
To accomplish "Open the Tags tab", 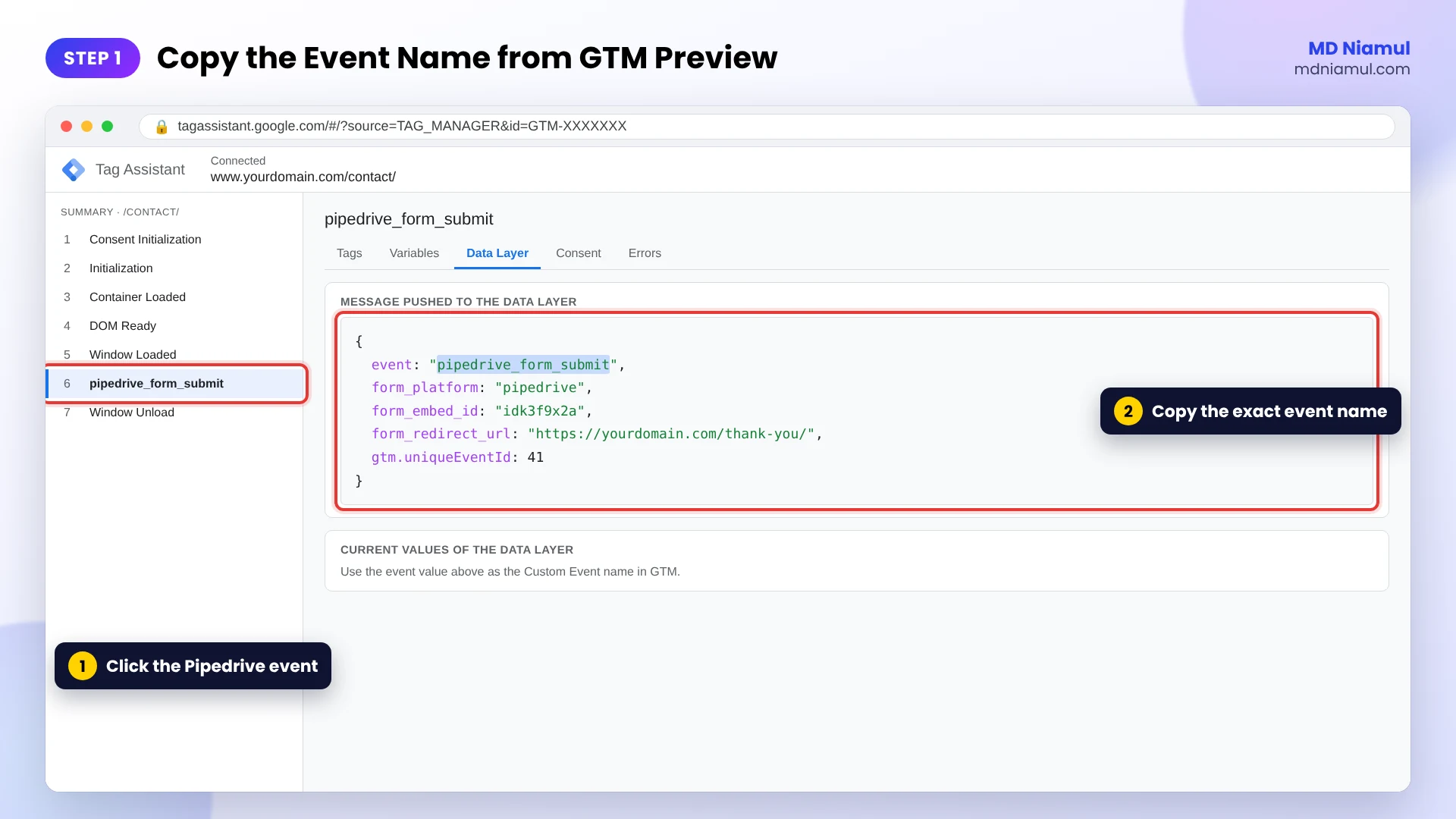I will tap(349, 253).
